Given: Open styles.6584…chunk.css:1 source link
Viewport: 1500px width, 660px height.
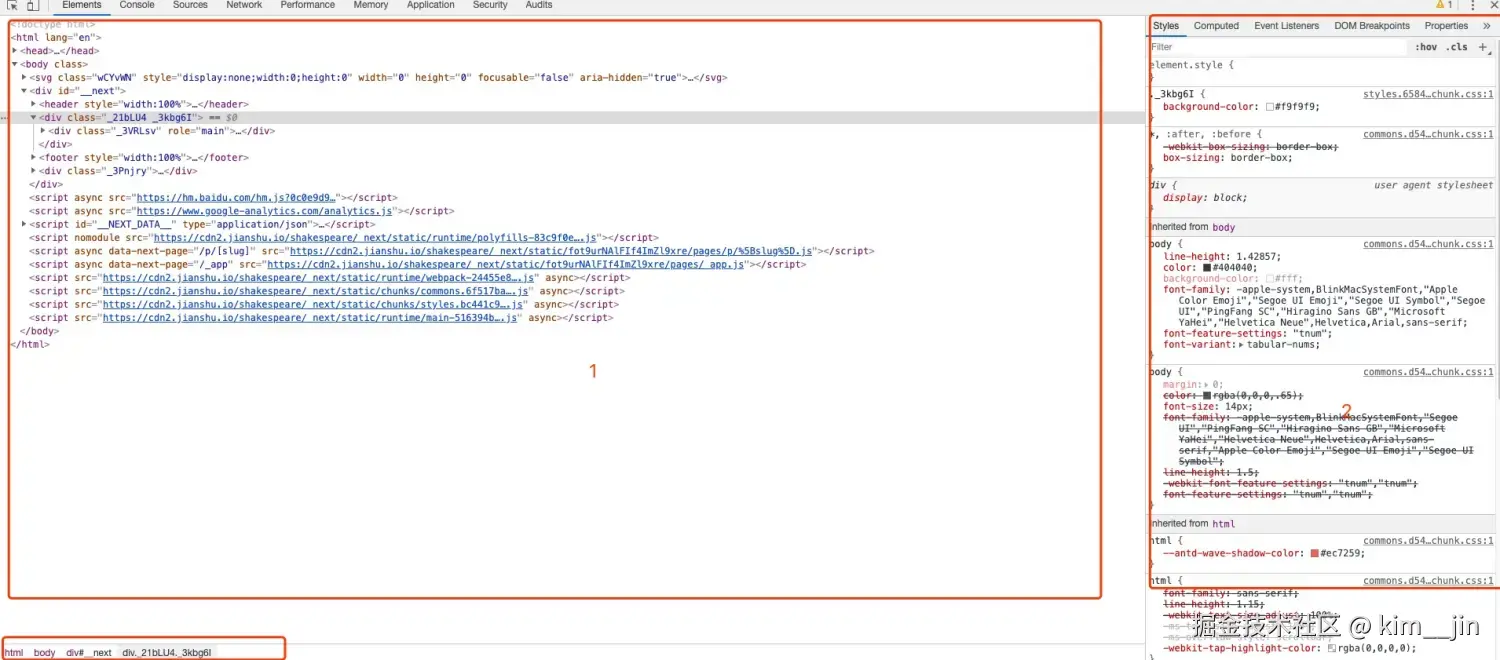Looking at the screenshot, I should click(x=1428, y=95).
